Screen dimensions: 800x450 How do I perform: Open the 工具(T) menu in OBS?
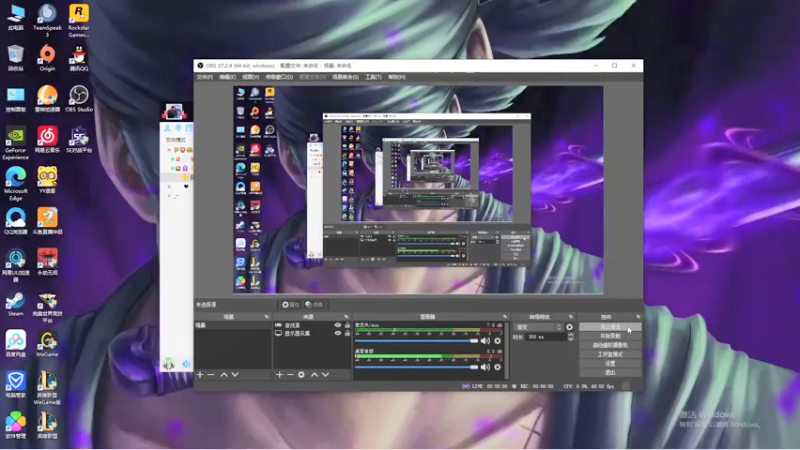373,77
